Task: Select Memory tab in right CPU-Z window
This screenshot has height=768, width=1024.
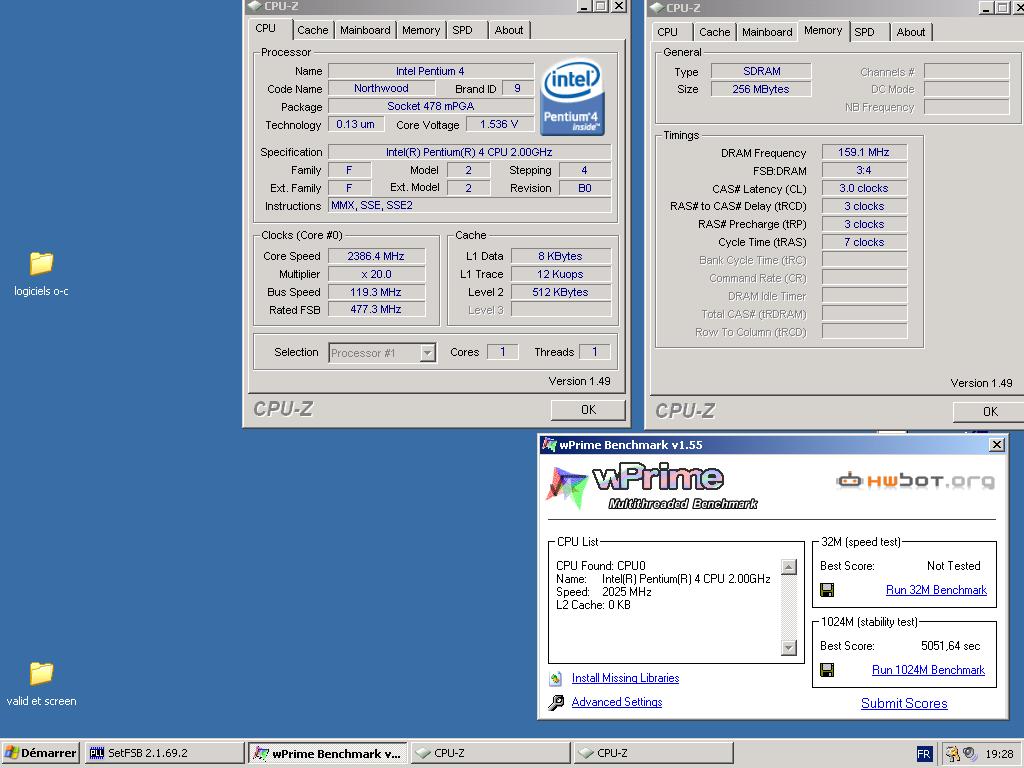Action: coord(823,30)
